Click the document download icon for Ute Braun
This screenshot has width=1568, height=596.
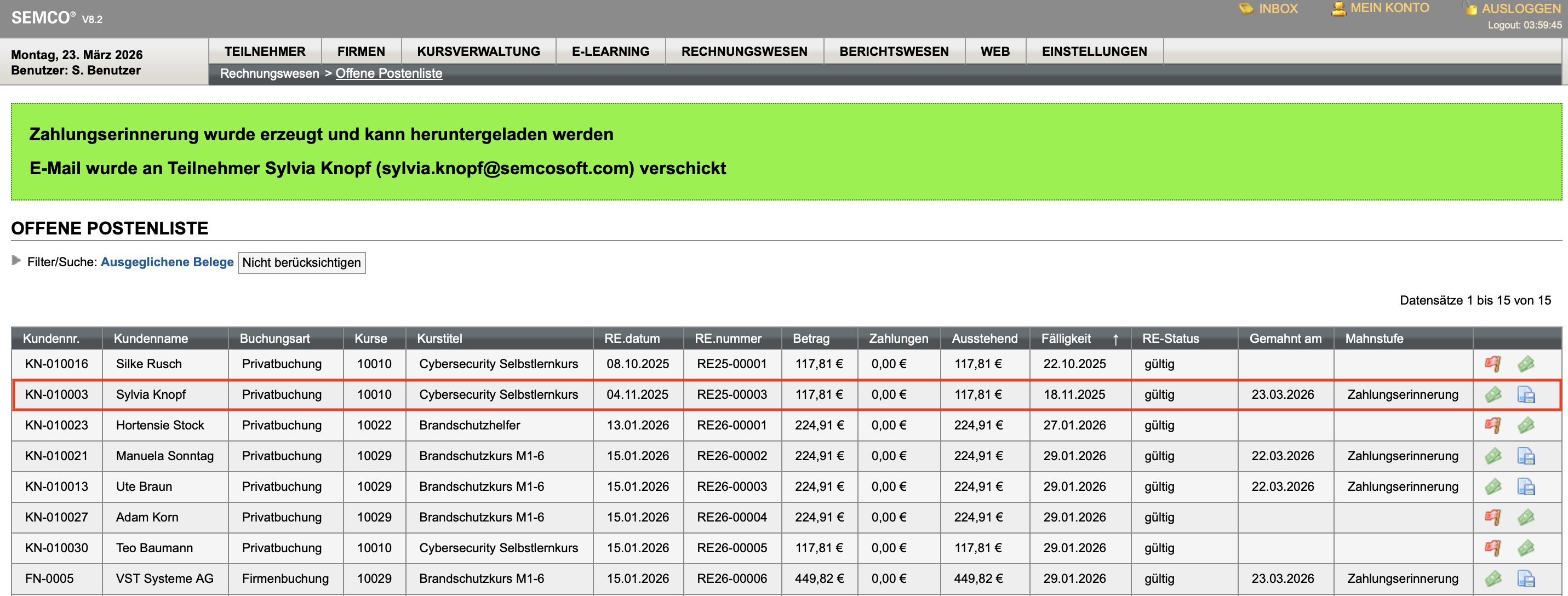pyautogui.click(x=1526, y=486)
